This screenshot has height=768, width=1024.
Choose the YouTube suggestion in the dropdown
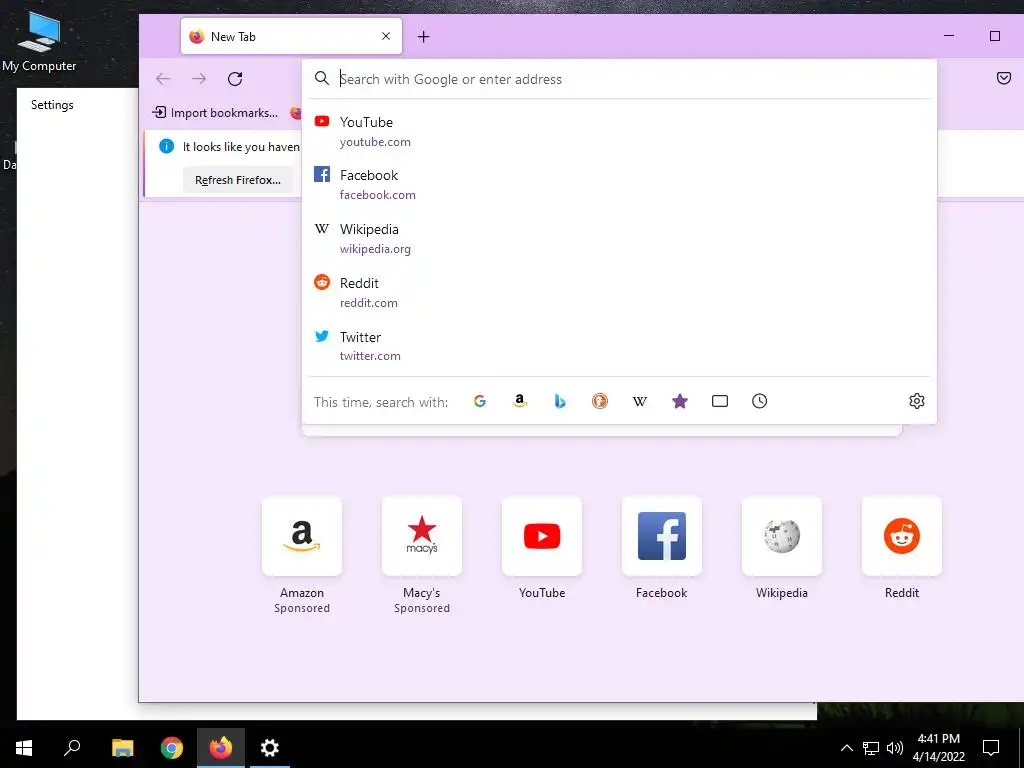click(x=619, y=131)
